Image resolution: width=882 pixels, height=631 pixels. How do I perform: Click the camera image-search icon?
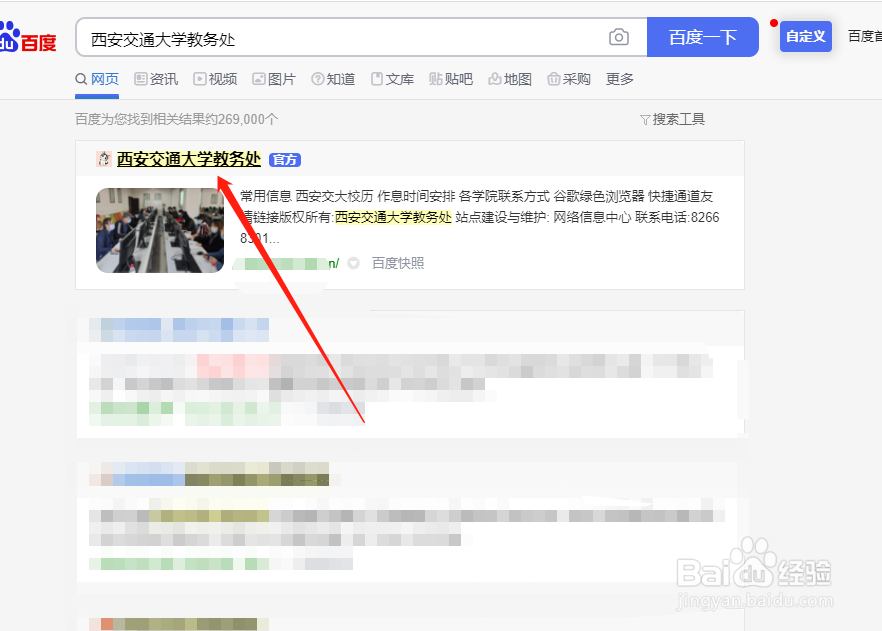coord(619,37)
